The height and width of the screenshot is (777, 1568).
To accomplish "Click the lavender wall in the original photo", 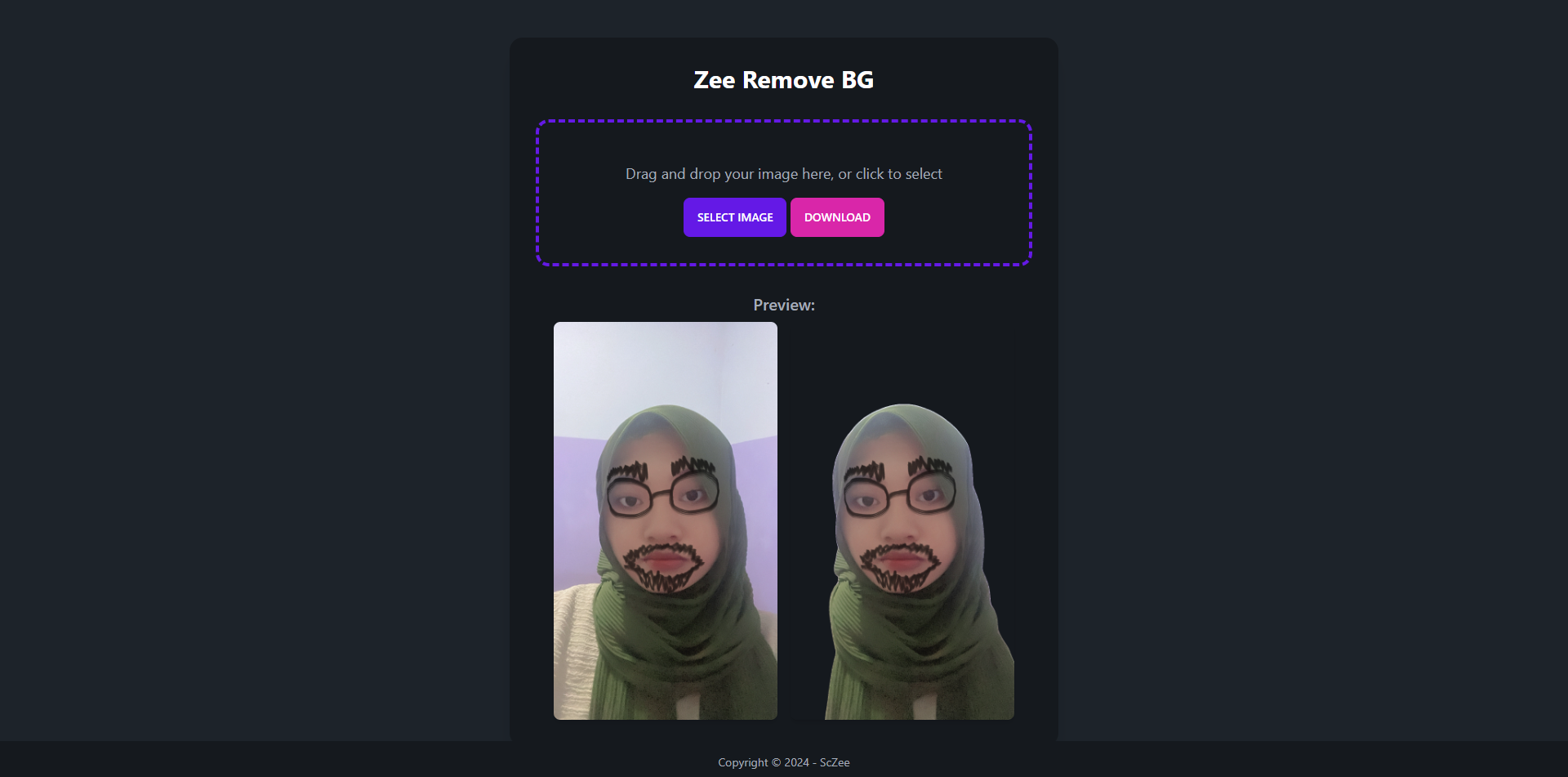I will [x=576, y=507].
